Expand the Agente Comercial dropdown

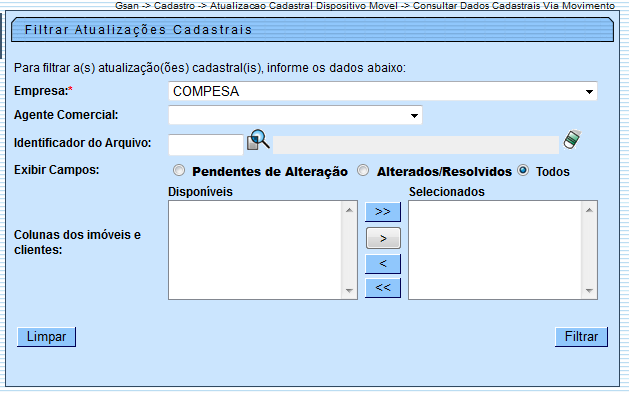pyautogui.click(x=295, y=115)
